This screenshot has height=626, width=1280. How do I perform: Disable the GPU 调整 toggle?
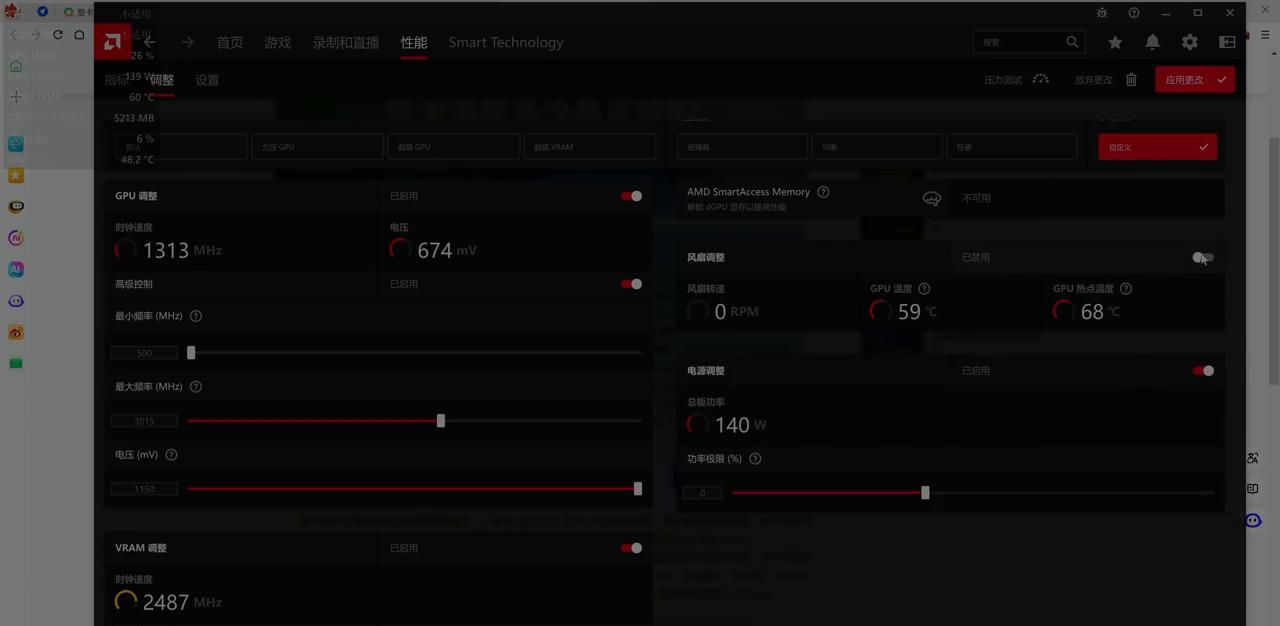(x=631, y=196)
